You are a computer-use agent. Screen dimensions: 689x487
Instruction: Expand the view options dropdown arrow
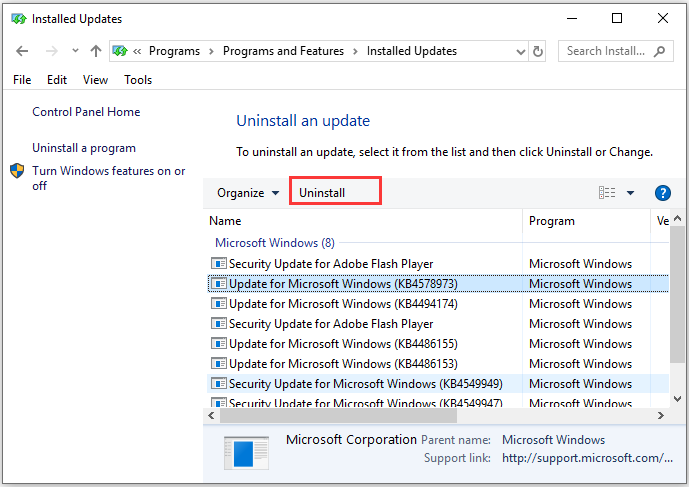tap(631, 193)
